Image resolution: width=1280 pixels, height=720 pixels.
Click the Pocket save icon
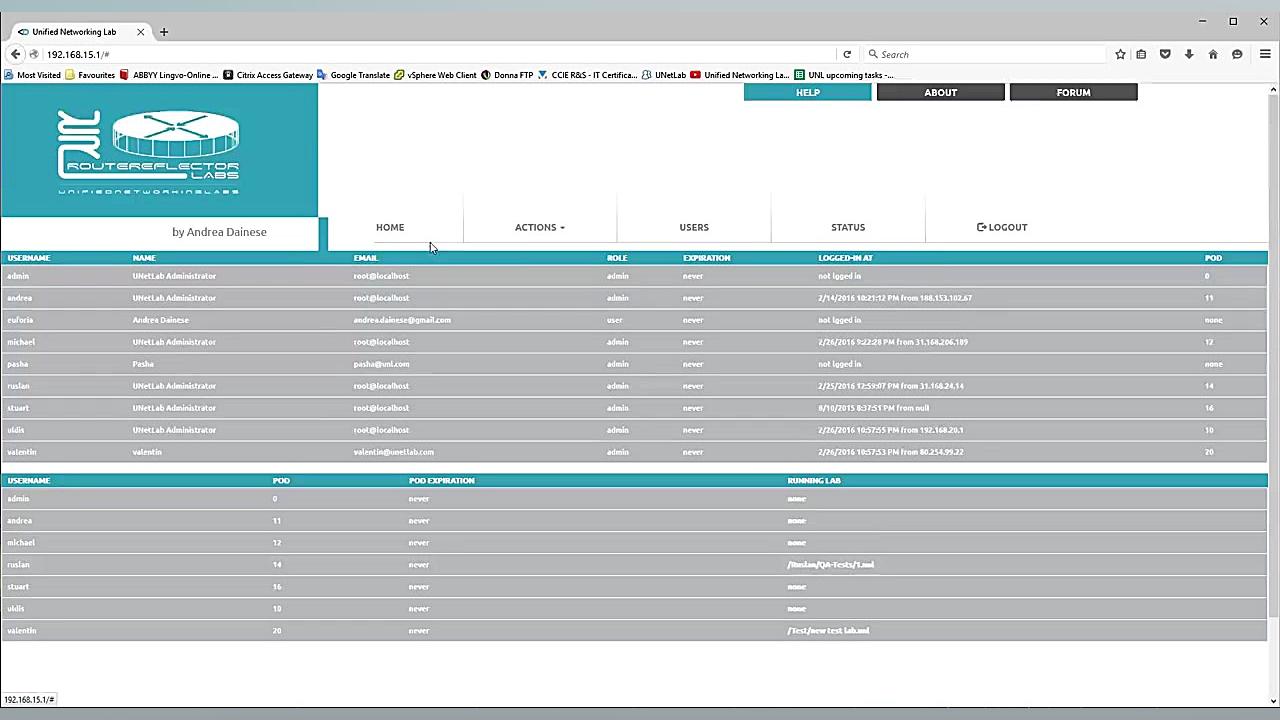coord(1165,54)
